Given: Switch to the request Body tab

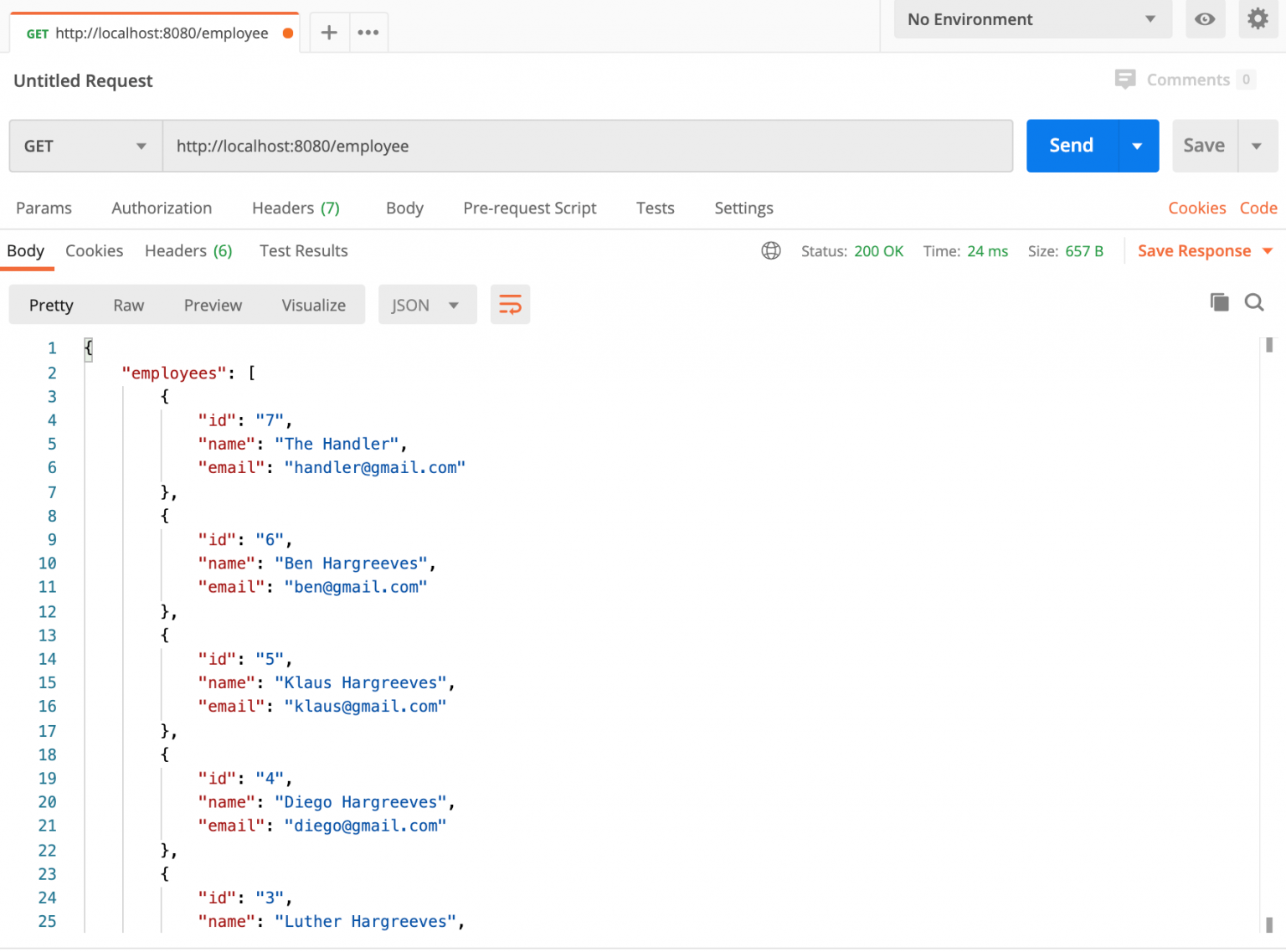Looking at the screenshot, I should click(x=404, y=208).
